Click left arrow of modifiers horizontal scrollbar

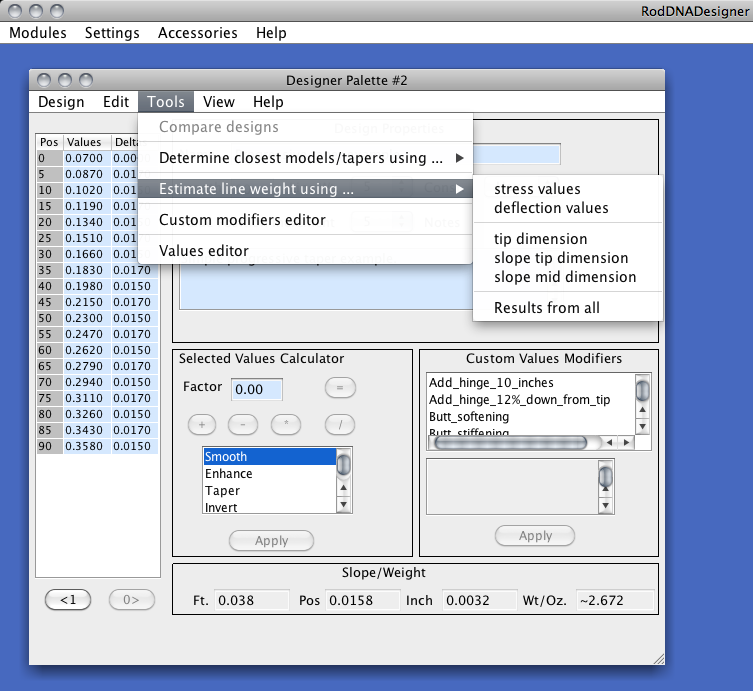tap(609, 442)
